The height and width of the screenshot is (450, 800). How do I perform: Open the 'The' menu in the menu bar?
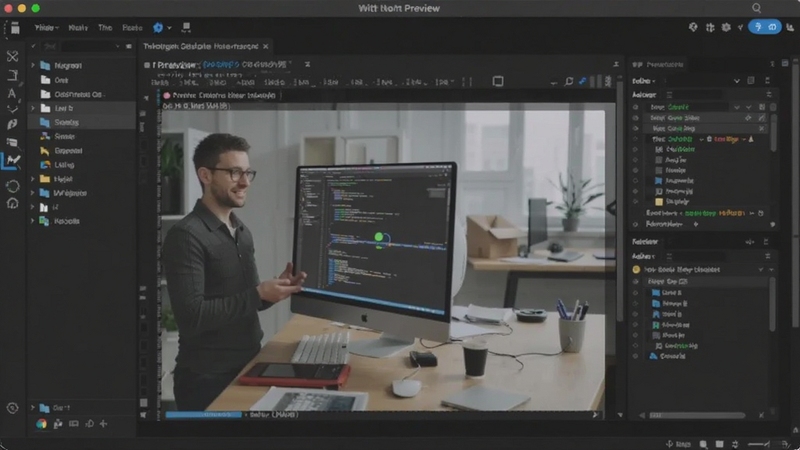(105, 28)
